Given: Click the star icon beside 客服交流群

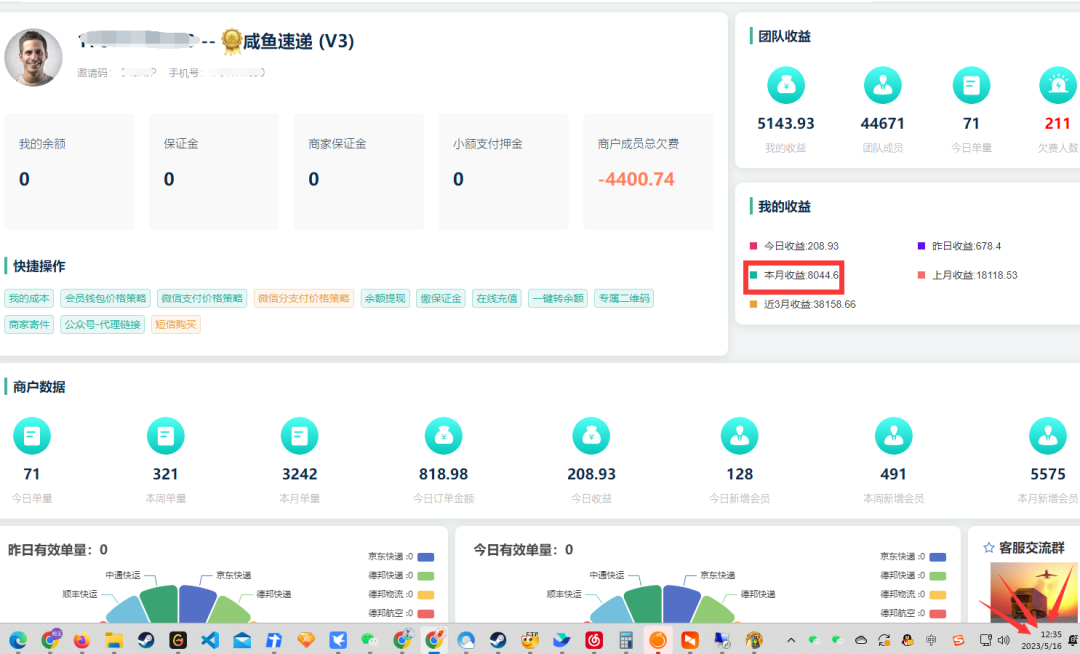Looking at the screenshot, I should (x=988, y=545).
